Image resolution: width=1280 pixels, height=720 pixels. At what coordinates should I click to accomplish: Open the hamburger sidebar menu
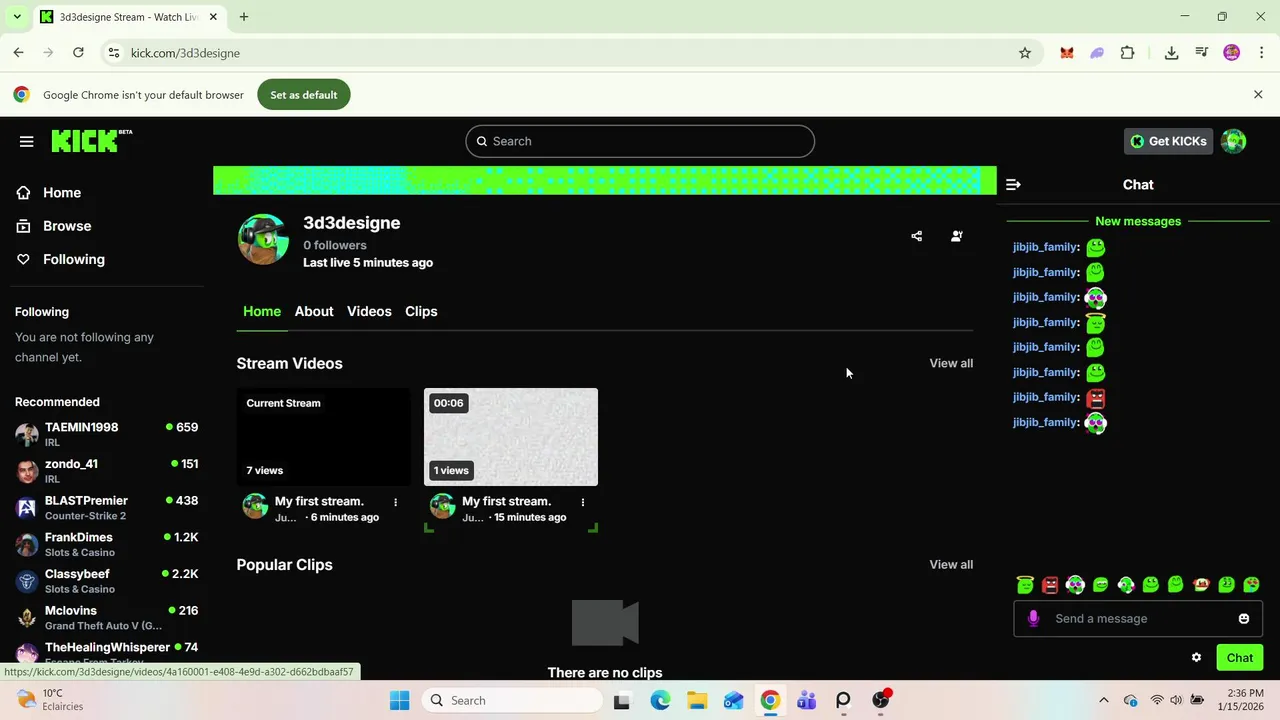pyautogui.click(x=27, y=141)
